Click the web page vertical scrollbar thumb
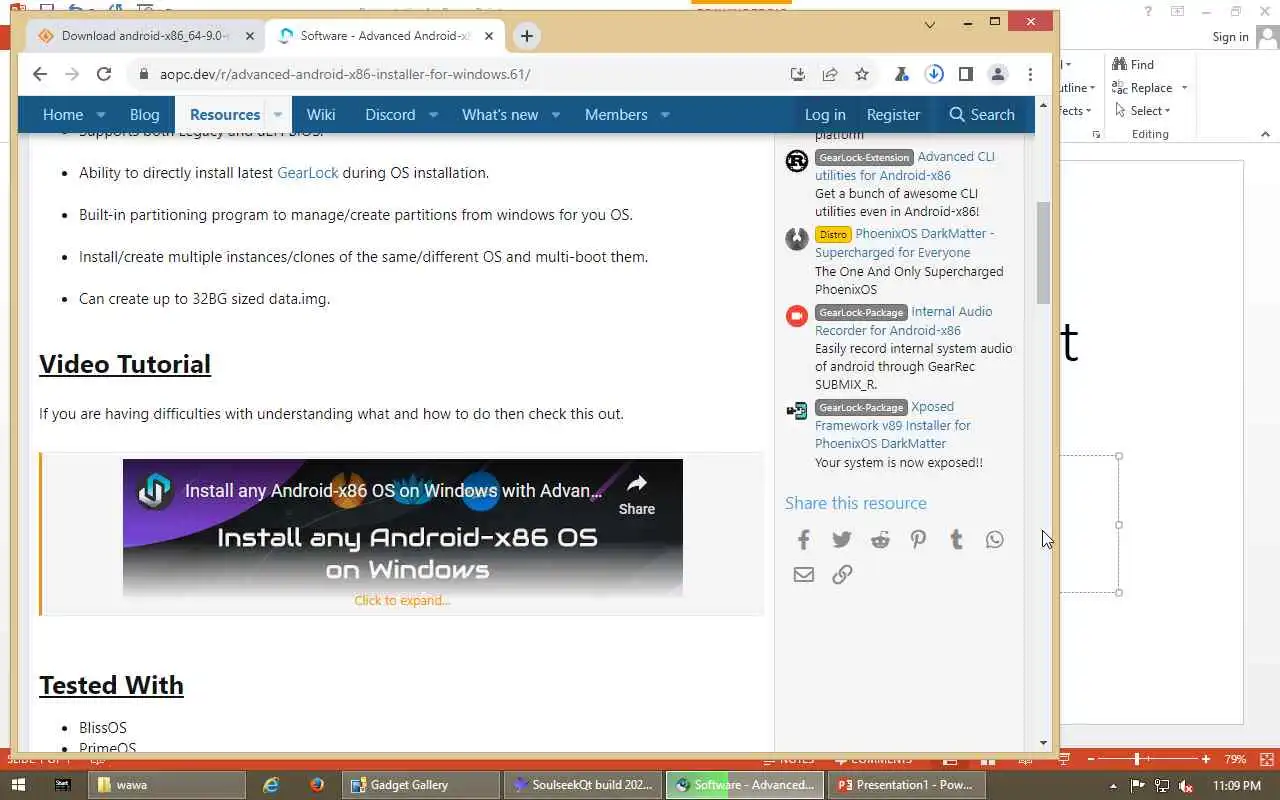 [x=1043, y=253]
